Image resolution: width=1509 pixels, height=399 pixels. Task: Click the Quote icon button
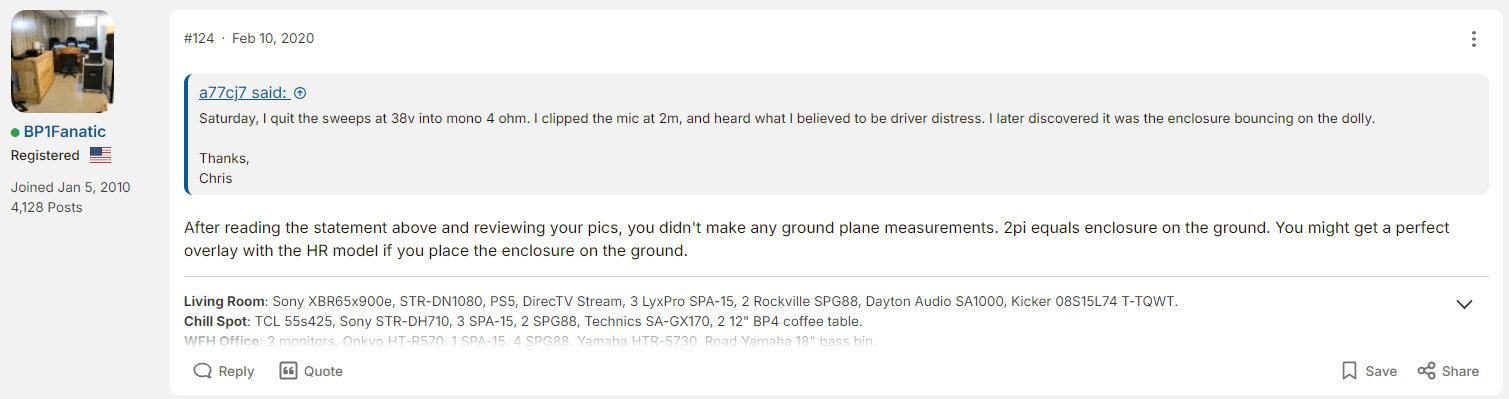click(288, 371)
